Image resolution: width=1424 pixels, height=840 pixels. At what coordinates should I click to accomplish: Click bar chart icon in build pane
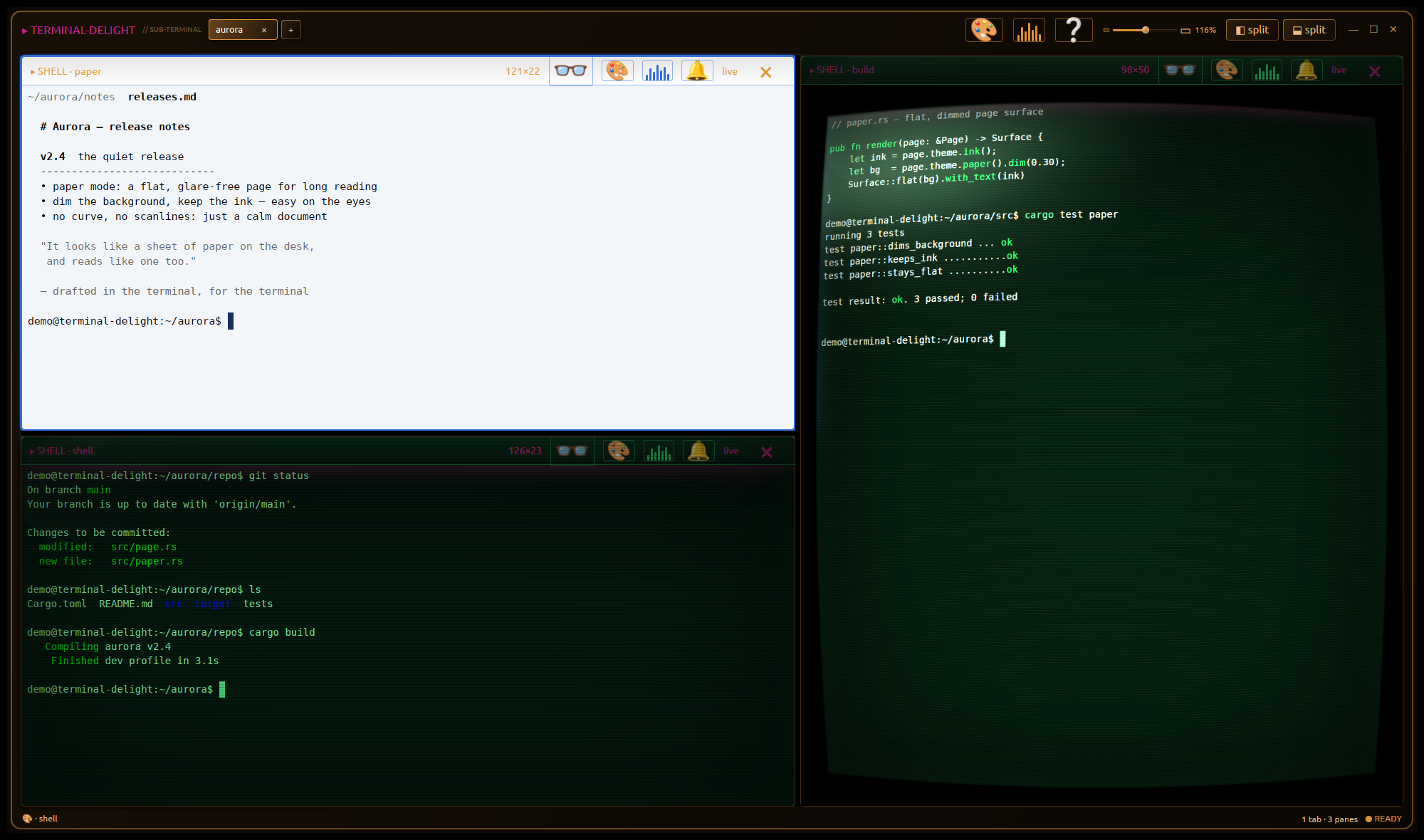pos(1267,70)
